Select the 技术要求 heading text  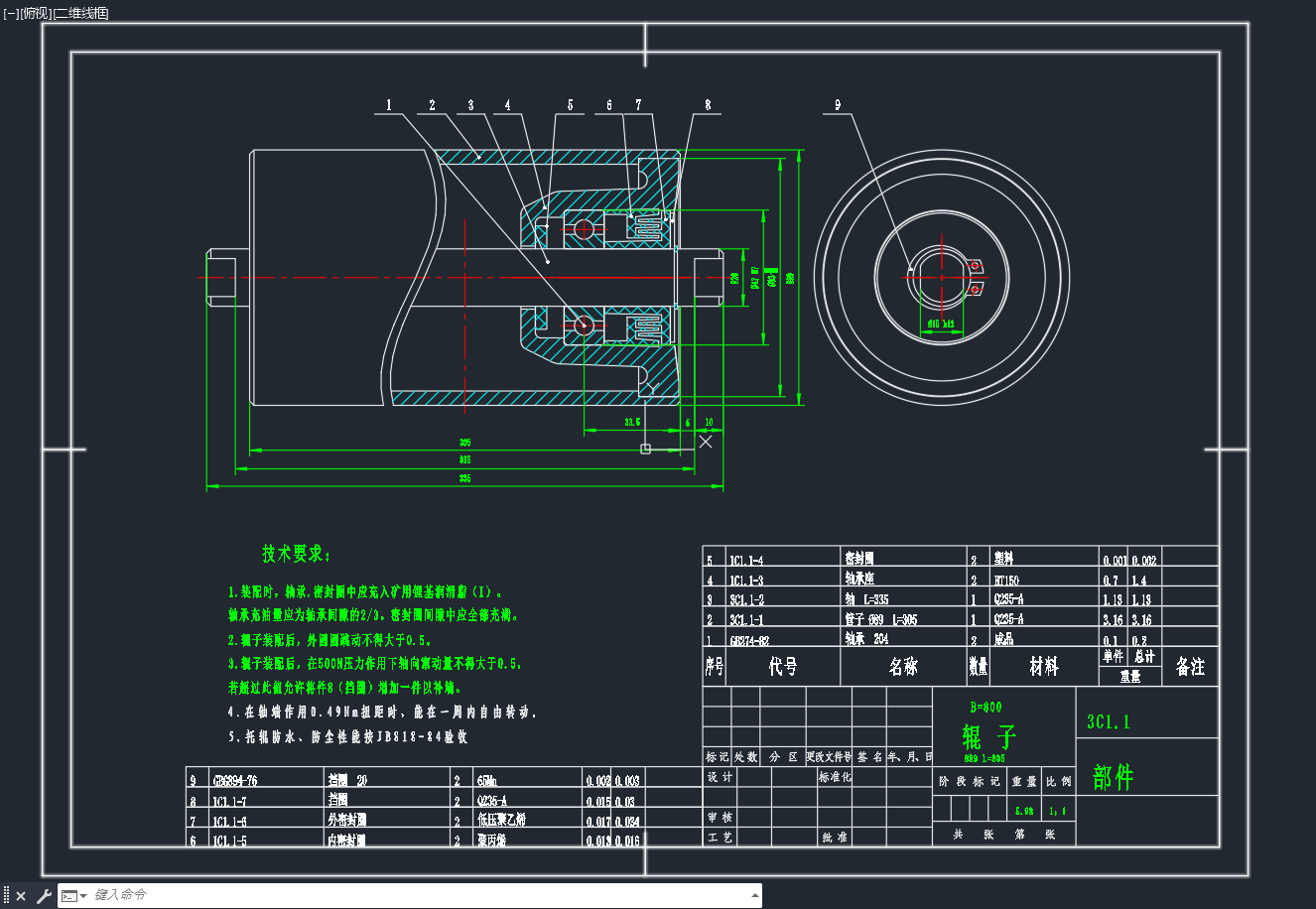297,554
